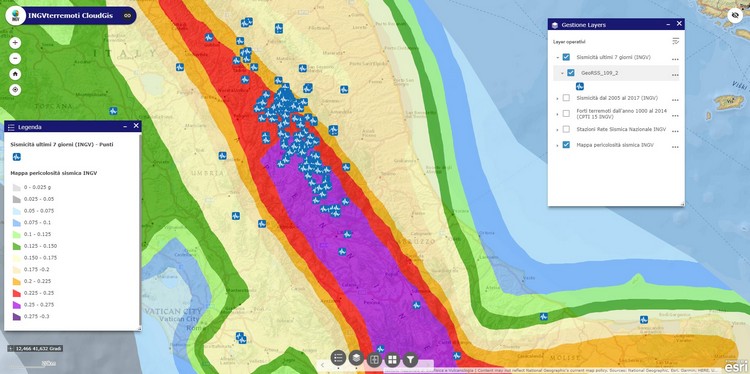The height and width of the screenshot is (374, 750).
Task: Click the 'Layer operativi' heading
Action: pyautogui.click(x=569, y=42)
